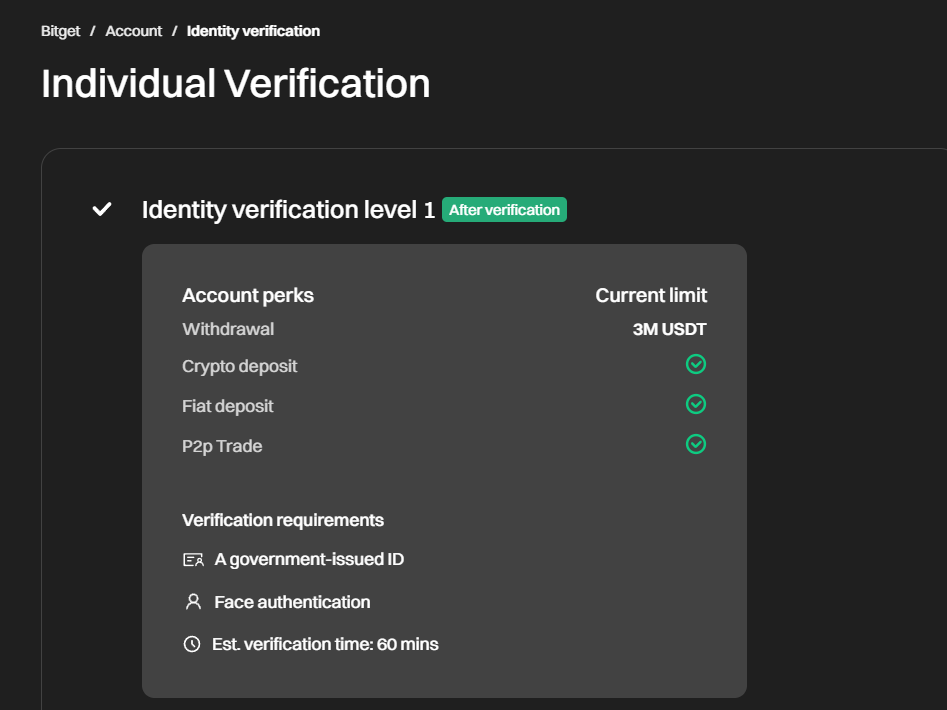947x710 pixels.
Task: Open the Account breadcrumb link
Action: pyautogui.click(x=133, y=31)
